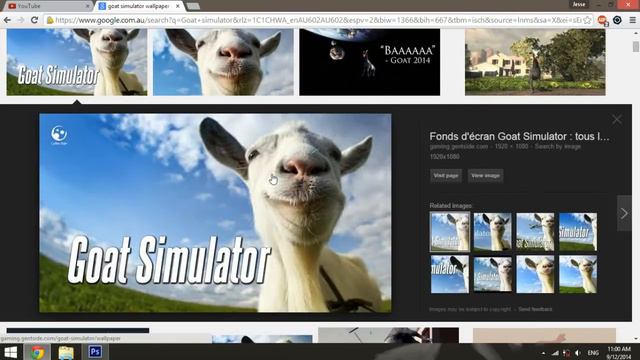Click the Visit page button
Viewport: 640px width, 360px height.
446,176
